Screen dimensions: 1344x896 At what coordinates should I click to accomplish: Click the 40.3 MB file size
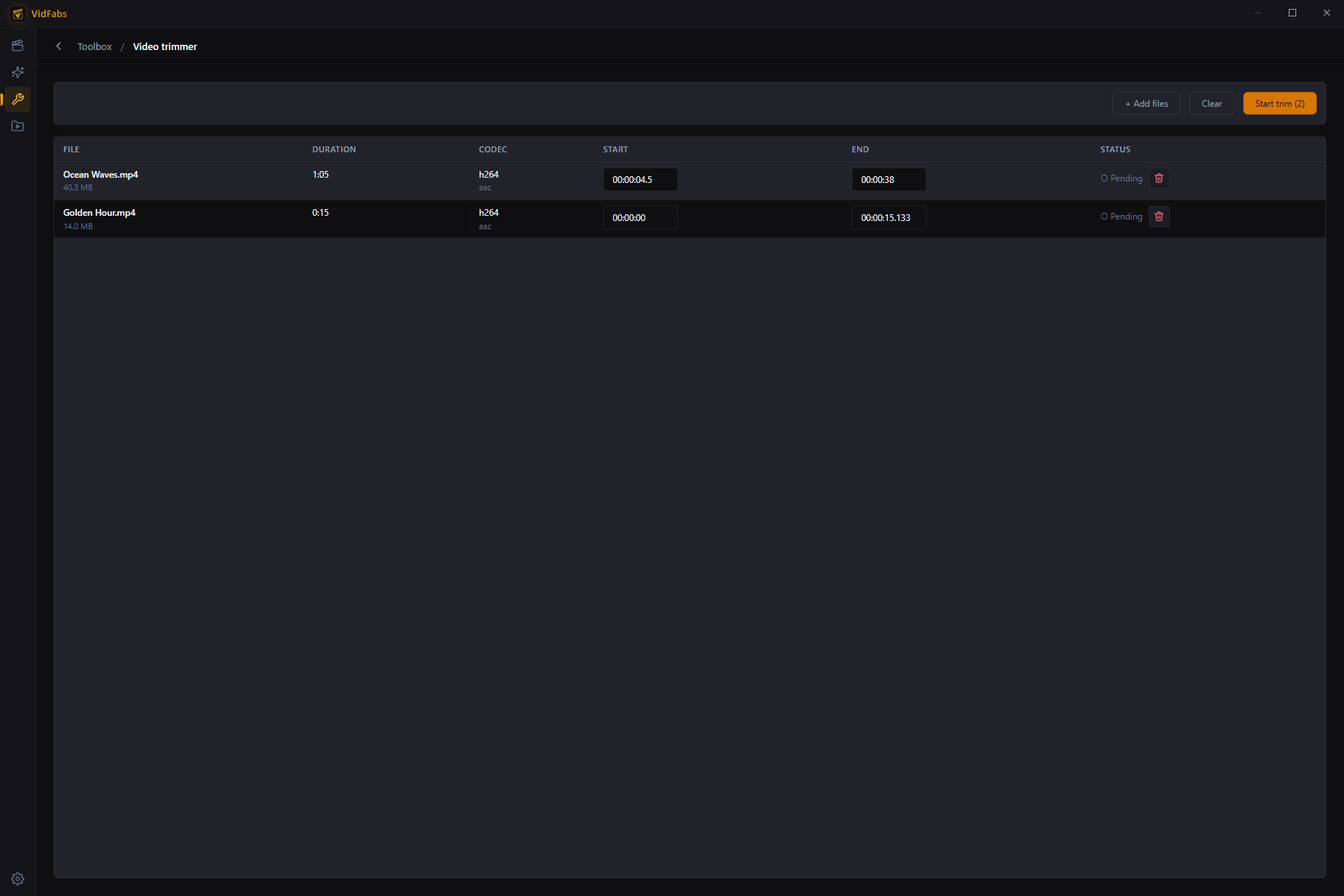pyautogui.click(x=78, y=188)
